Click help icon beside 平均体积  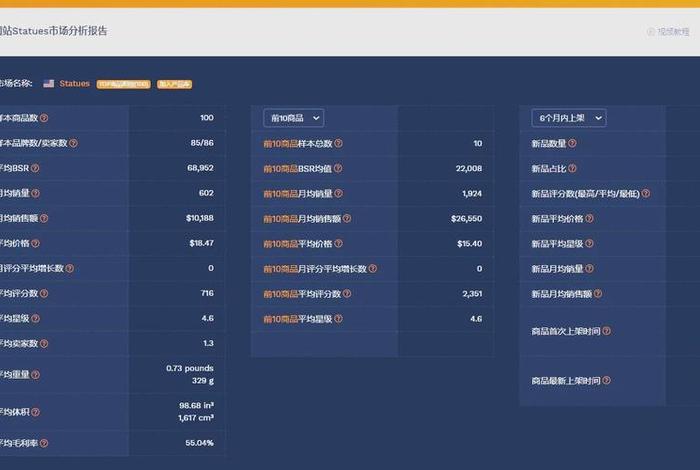35,412
